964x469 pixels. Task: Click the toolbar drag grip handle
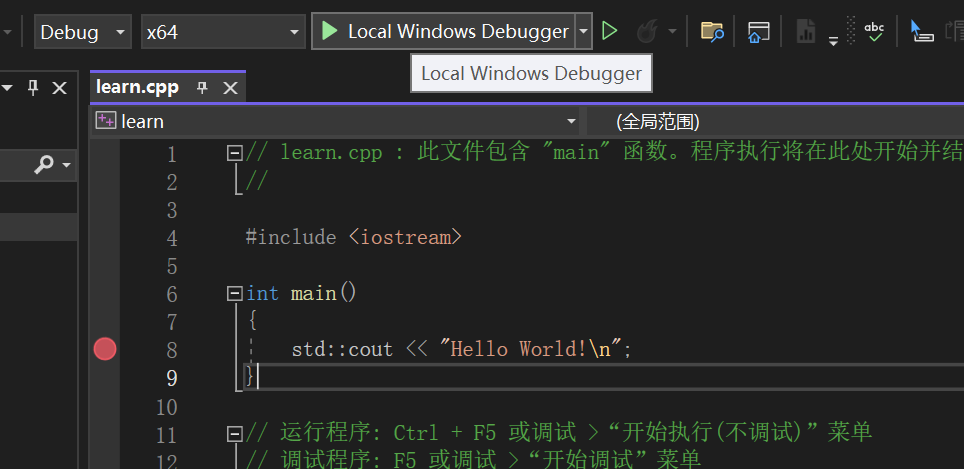point(851,31)
